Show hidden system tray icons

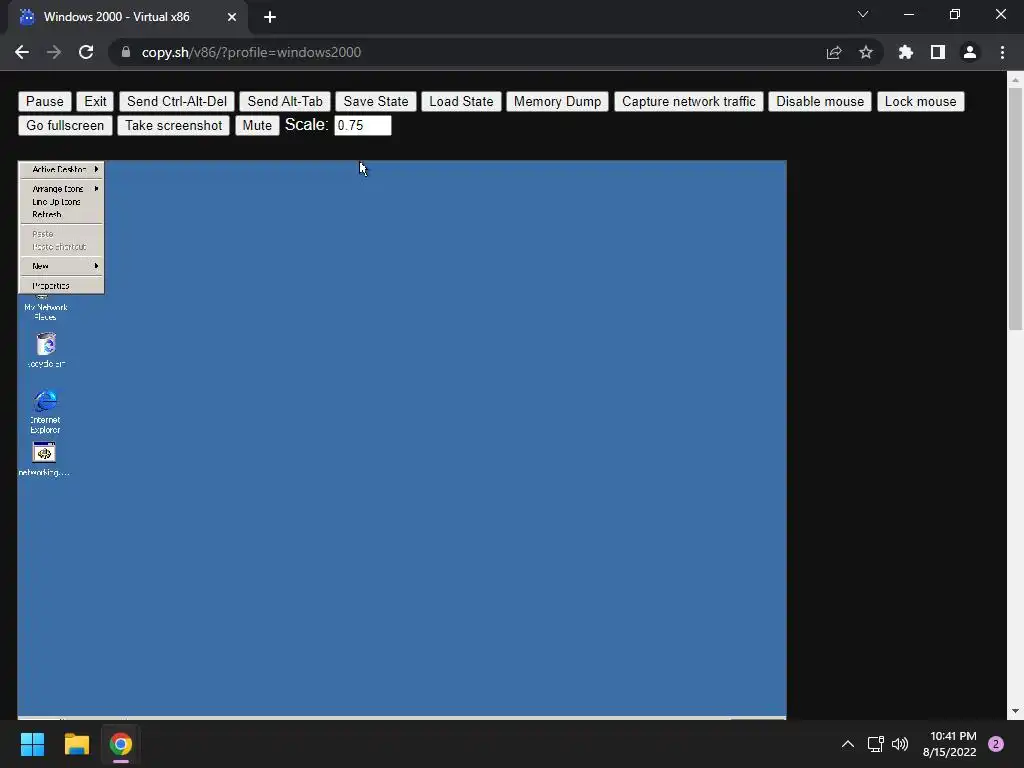(848, 744)
